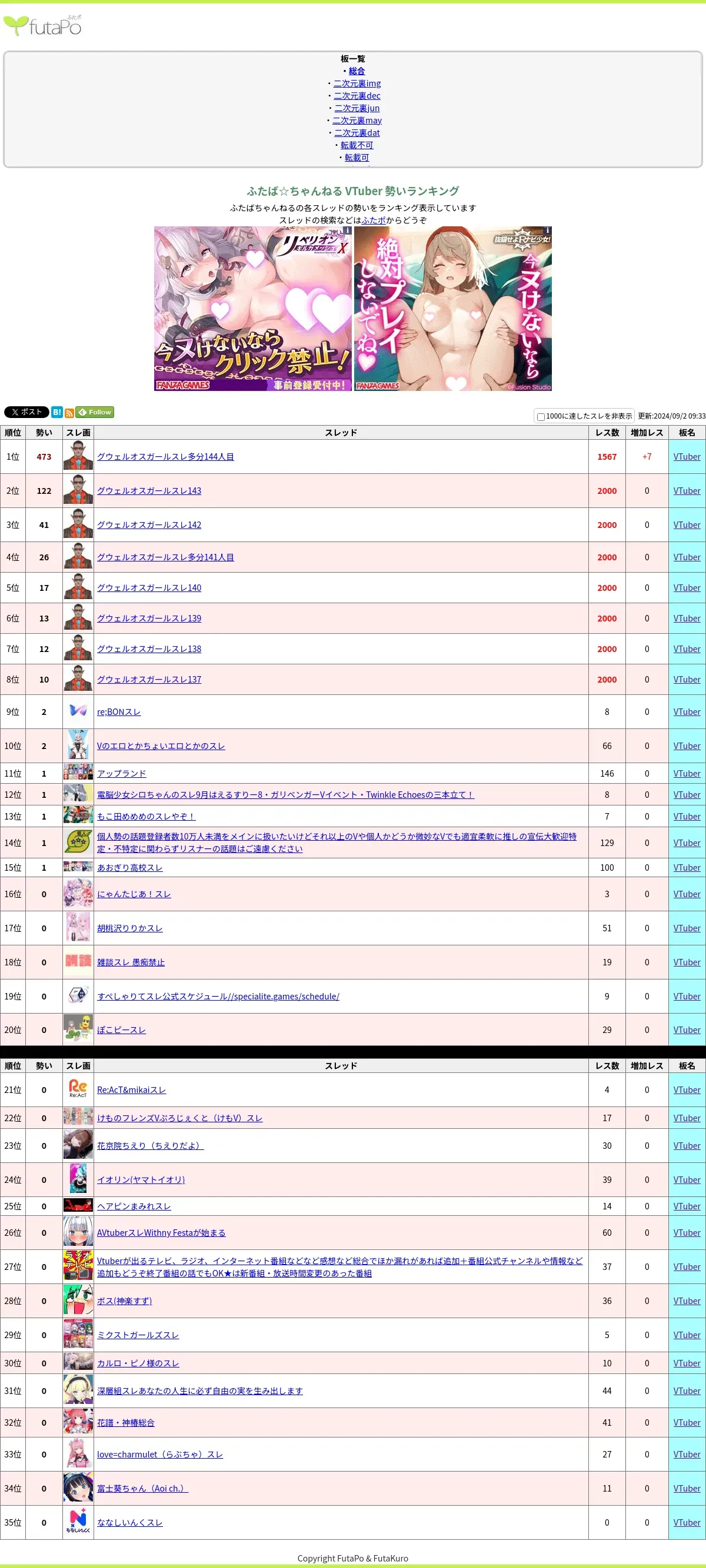The image size is (706, 1568).
Task: Open the カルロ・ピノ様のスレ thread
Action: point(138,1363)
